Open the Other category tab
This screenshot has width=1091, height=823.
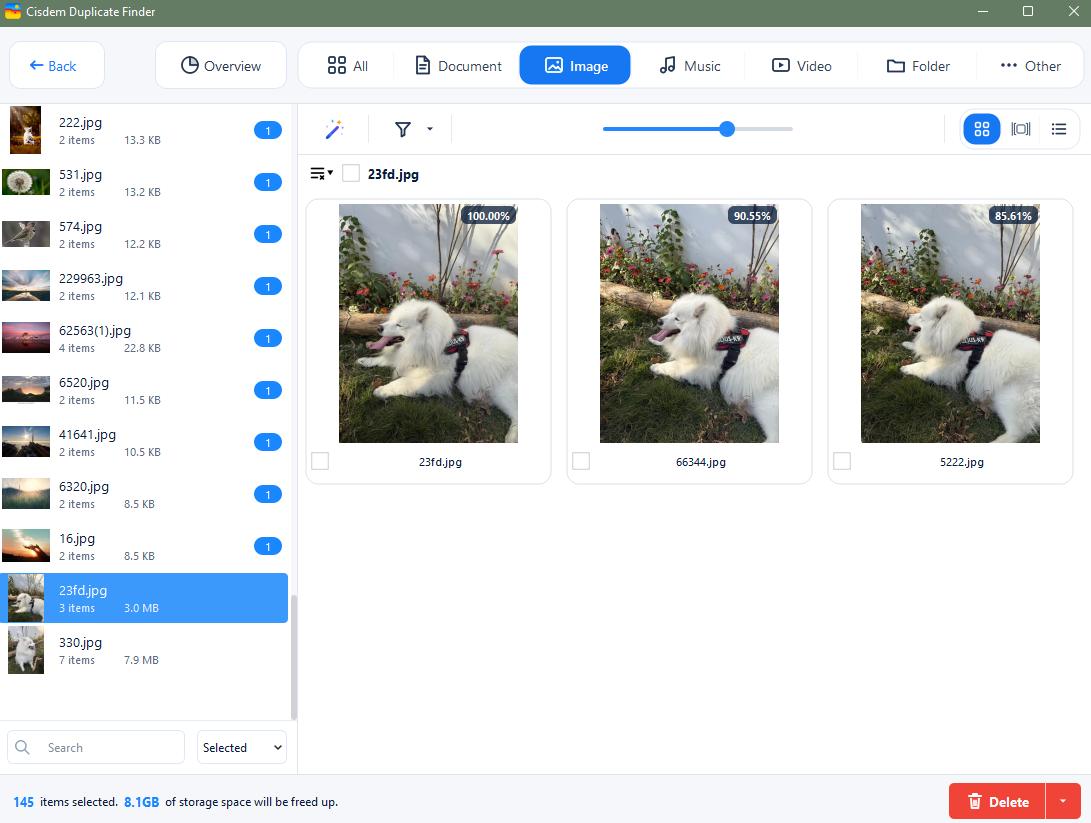[x=1030, y=65]
